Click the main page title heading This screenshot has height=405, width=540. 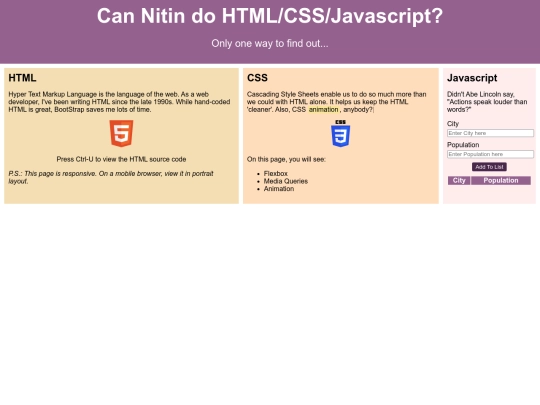click(x=270, y=16)
